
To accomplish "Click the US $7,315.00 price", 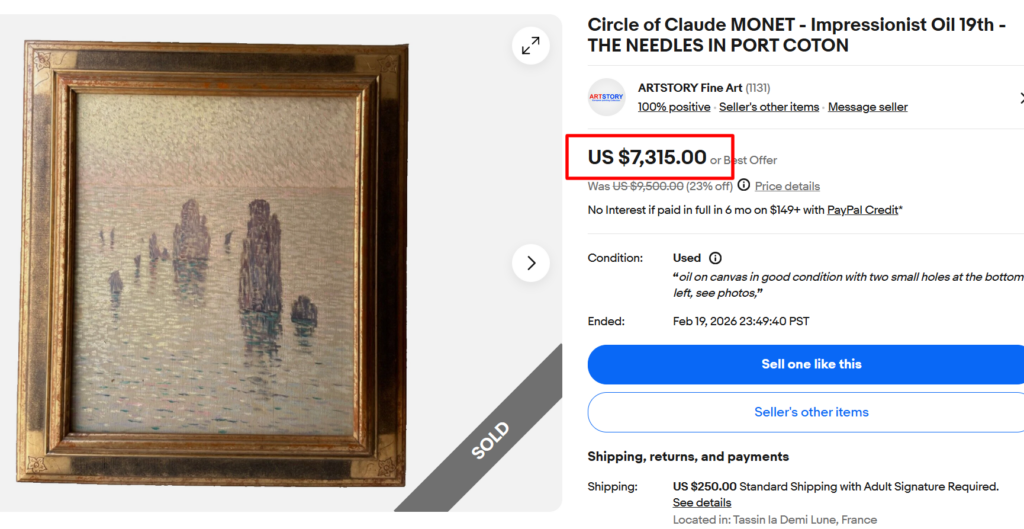I will [x=647, y=157].
